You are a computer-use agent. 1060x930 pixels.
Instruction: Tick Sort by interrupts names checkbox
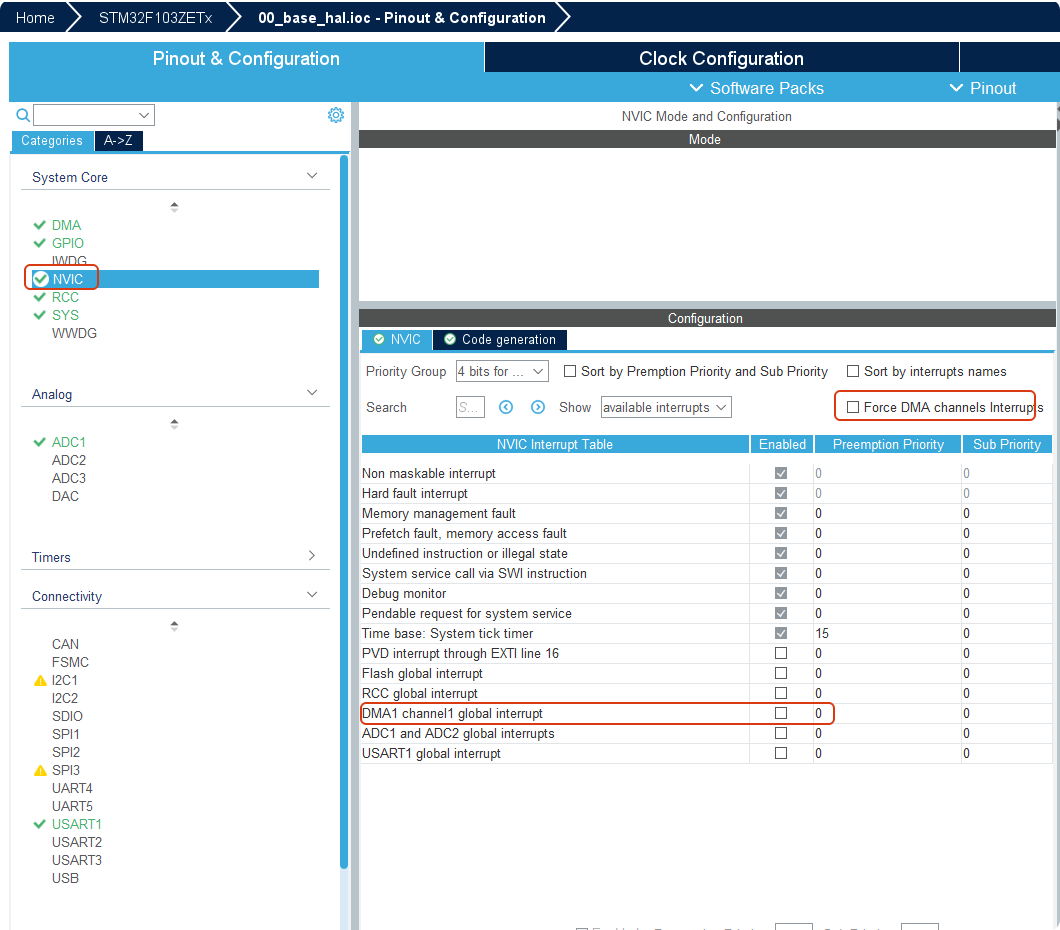click(x=853, y=371)
